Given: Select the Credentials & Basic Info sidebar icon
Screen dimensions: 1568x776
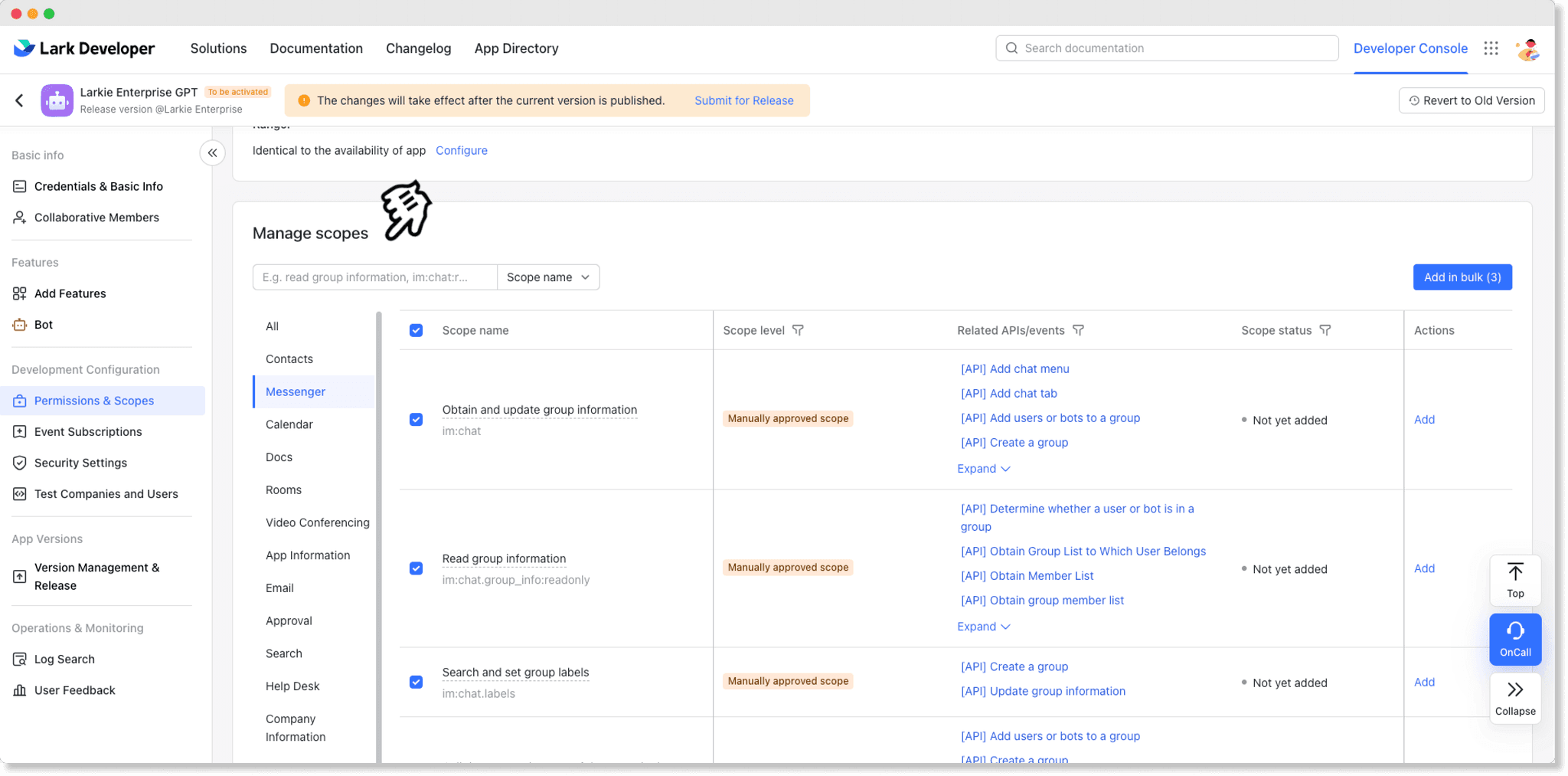Looking at the screenshot, I should [19, 186].
